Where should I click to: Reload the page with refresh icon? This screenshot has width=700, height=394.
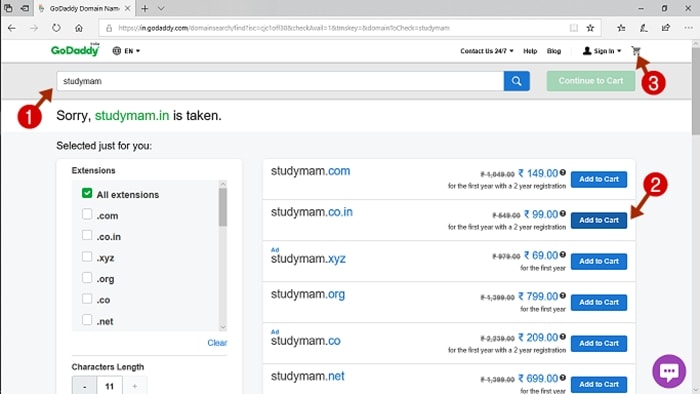point(56,28)
